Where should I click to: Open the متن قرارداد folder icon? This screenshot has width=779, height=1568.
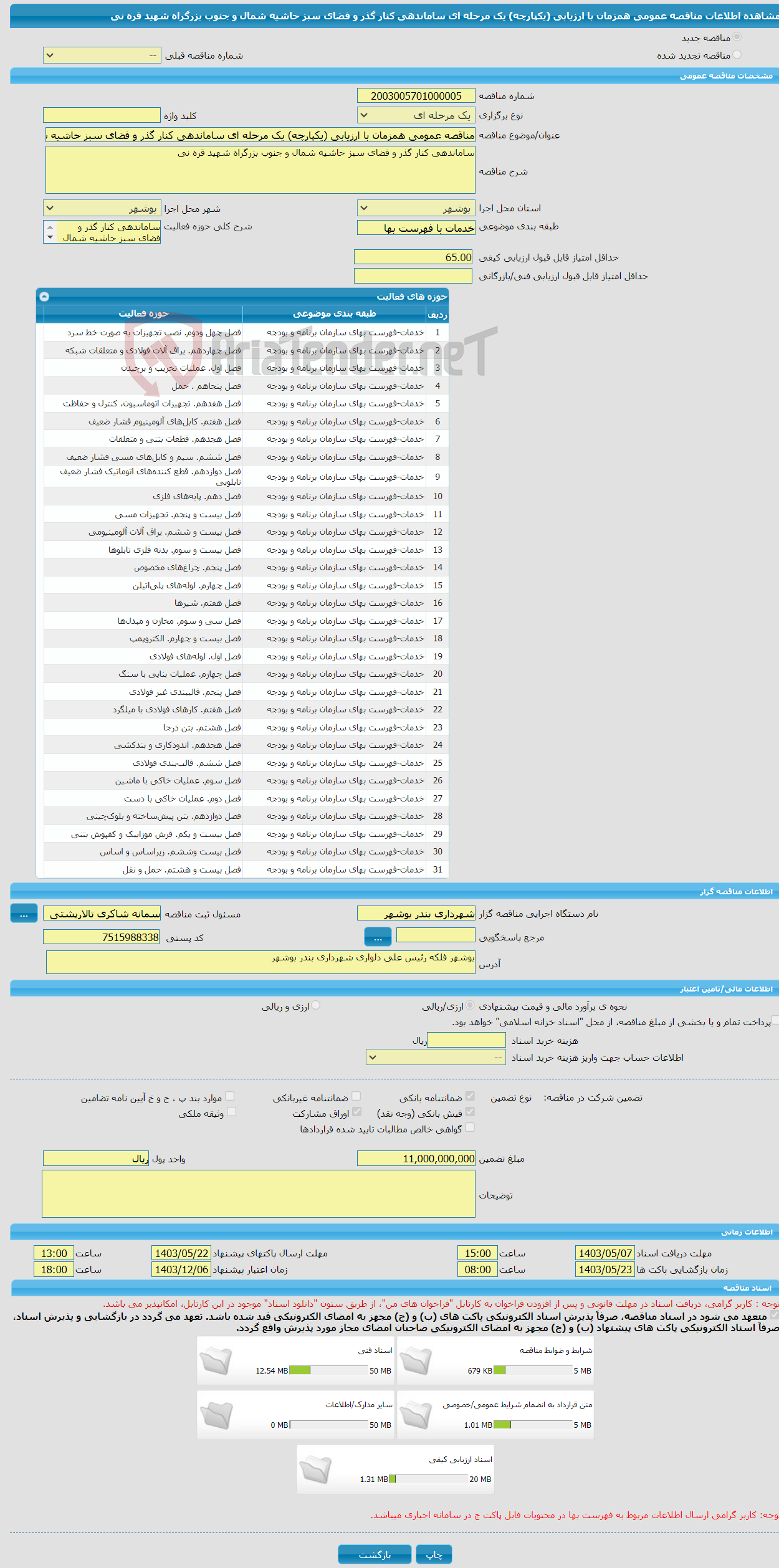416,1415
